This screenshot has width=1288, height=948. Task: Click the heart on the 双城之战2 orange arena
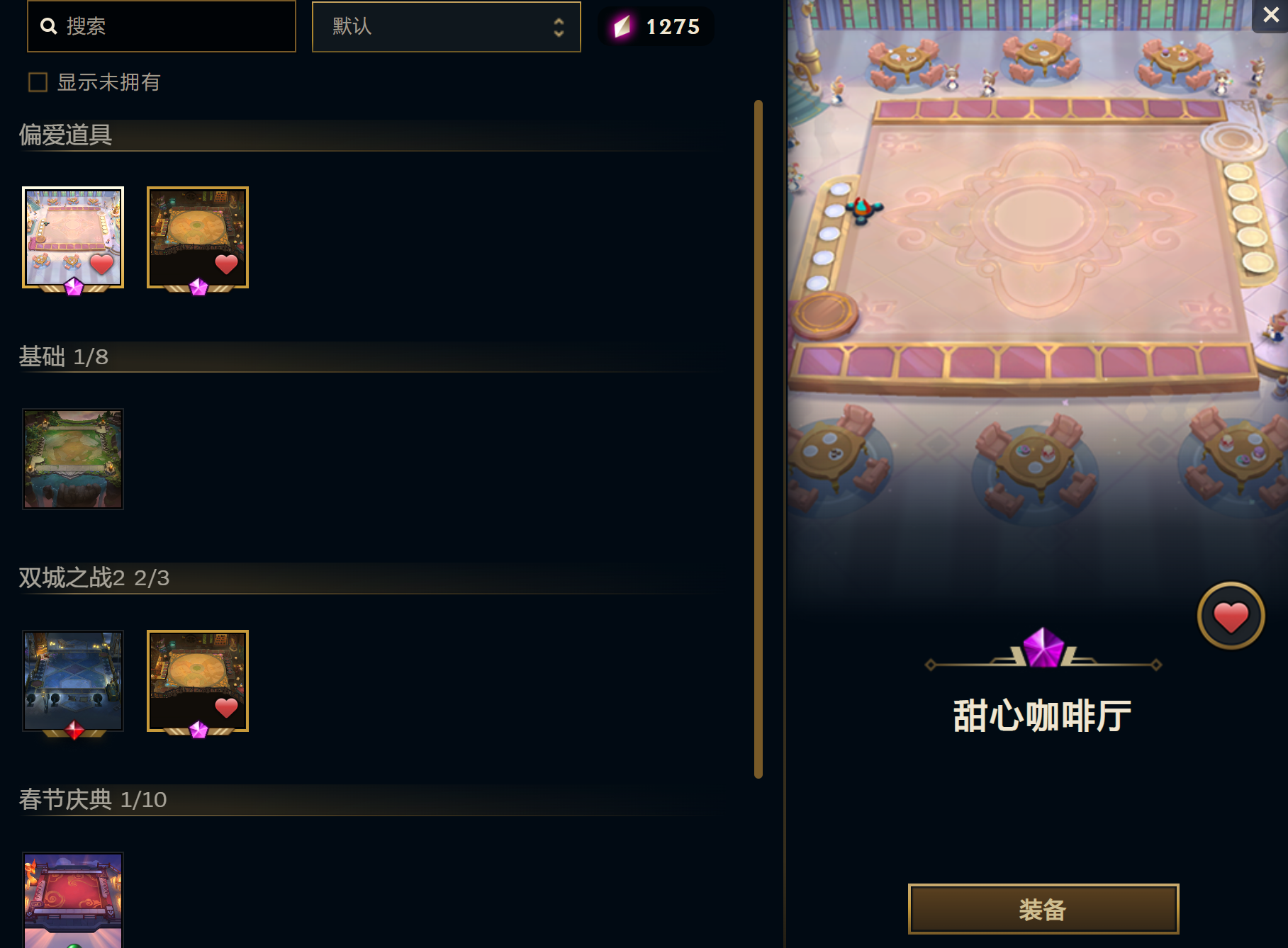pyautogui.click(x=226, y=707)
